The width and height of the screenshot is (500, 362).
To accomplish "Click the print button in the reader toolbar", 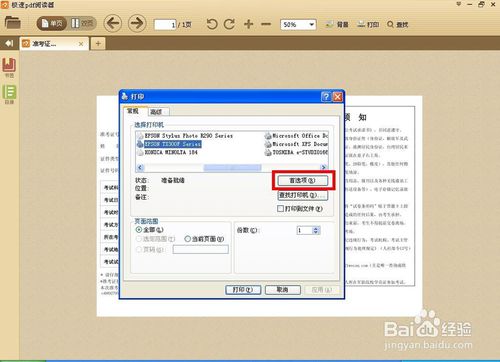I will click(x=368, y=24).
